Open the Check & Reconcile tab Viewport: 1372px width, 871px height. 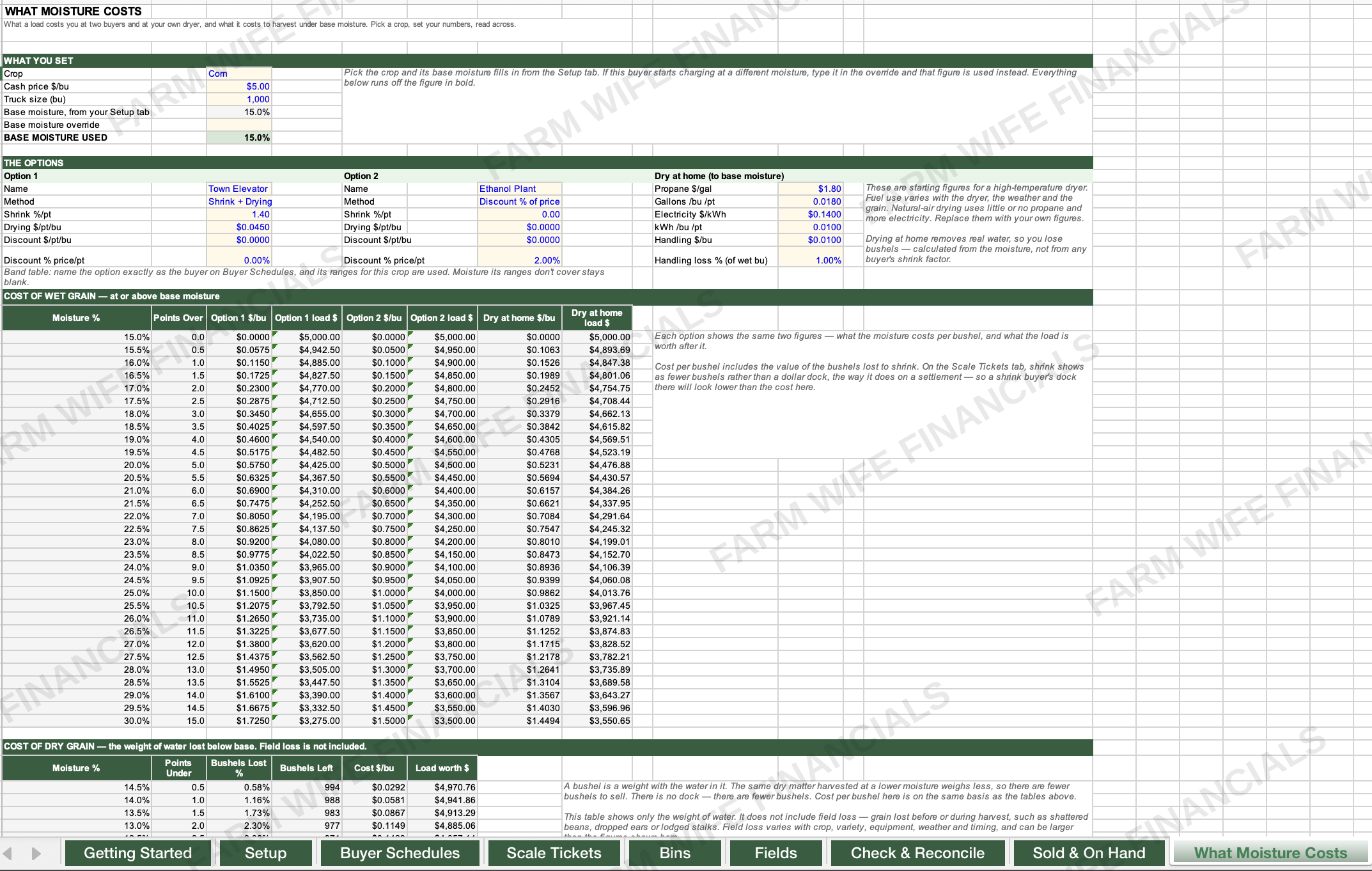pos(917,853)
